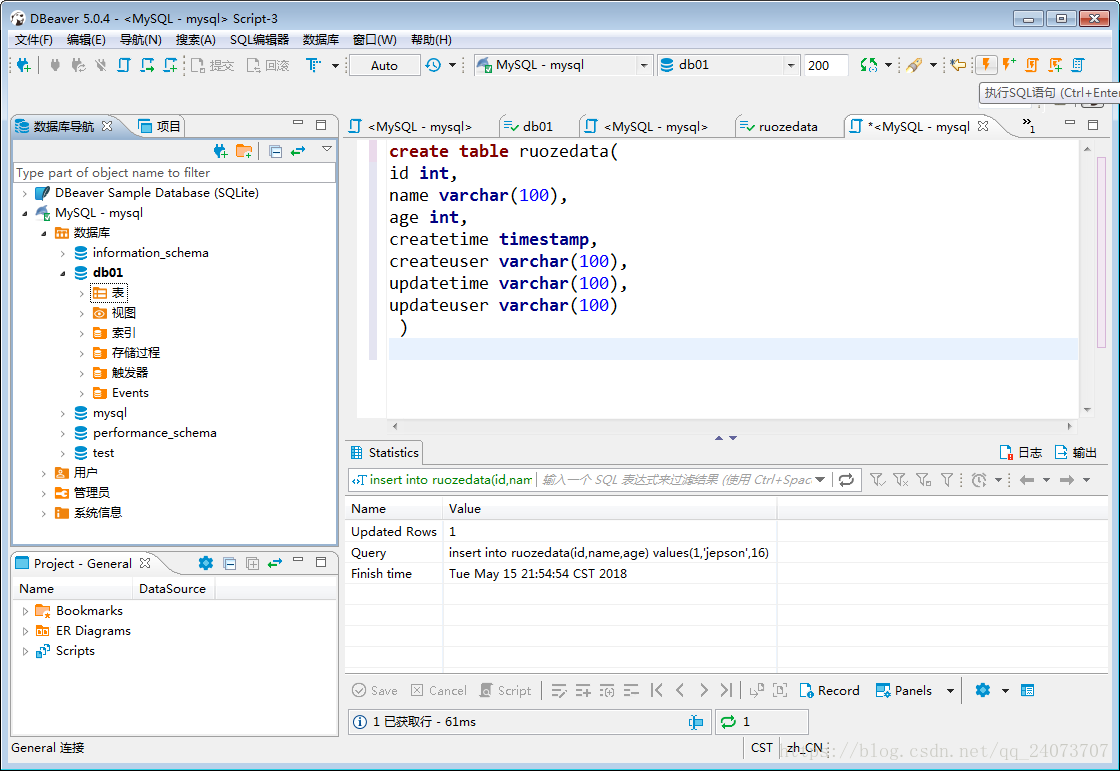This screenshot has height=771, width=1120.
Task: Close the database navigator tab
Action: click(x=107, y=126)
